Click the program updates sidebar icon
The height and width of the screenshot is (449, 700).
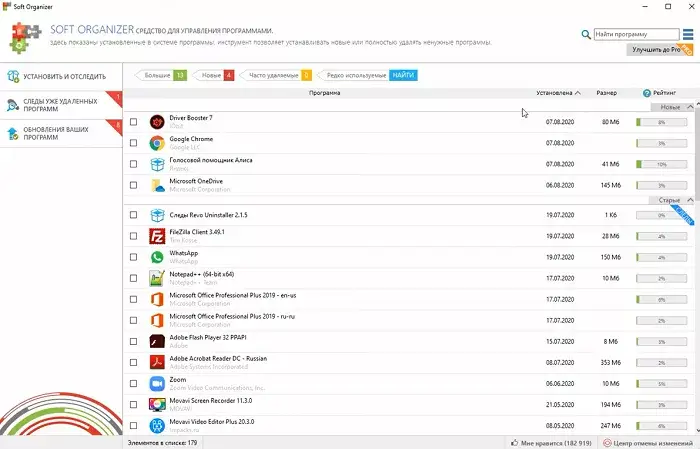click(x=13, y=133)
